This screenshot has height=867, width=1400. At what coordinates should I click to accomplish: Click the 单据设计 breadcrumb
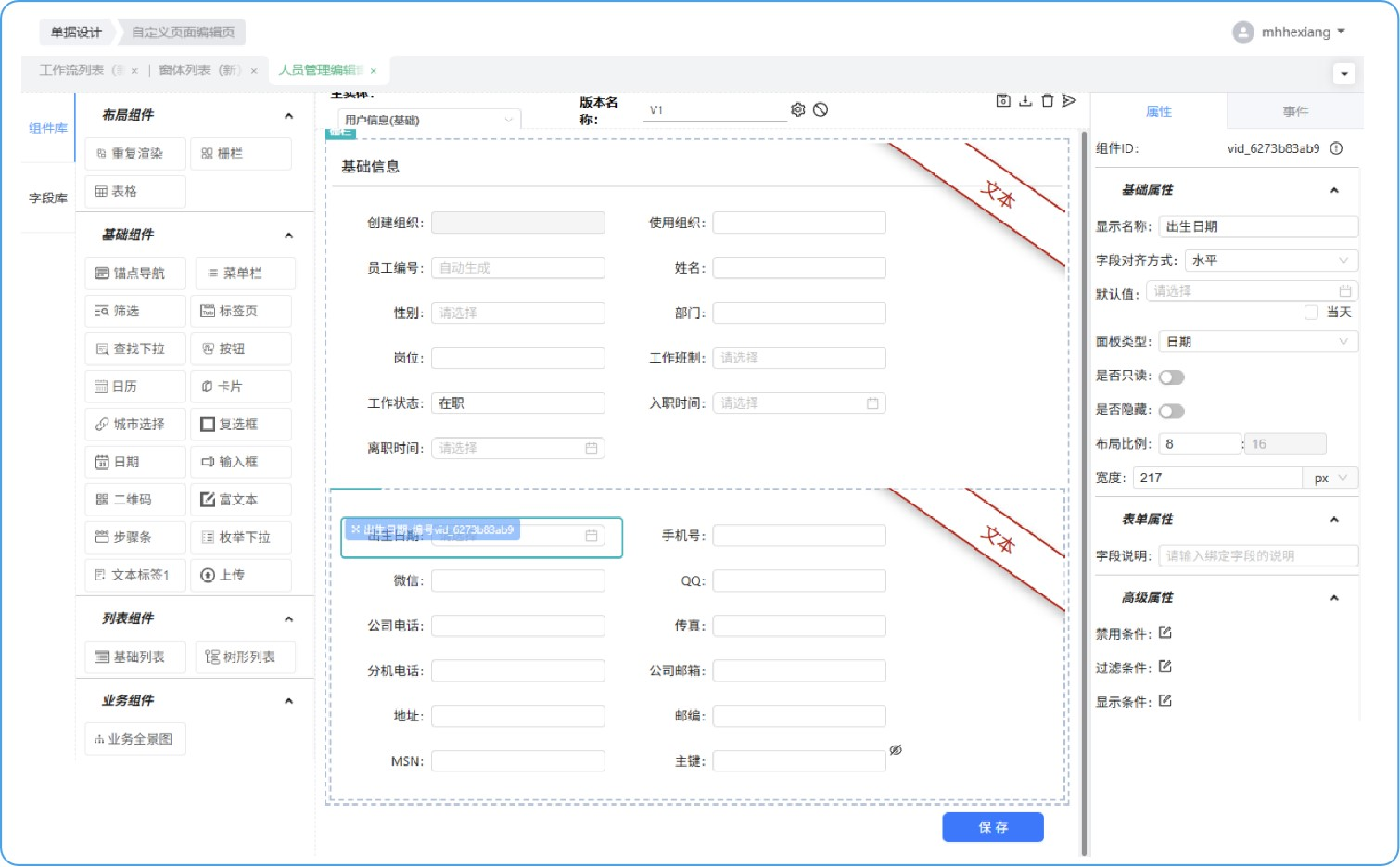[76, 32]
